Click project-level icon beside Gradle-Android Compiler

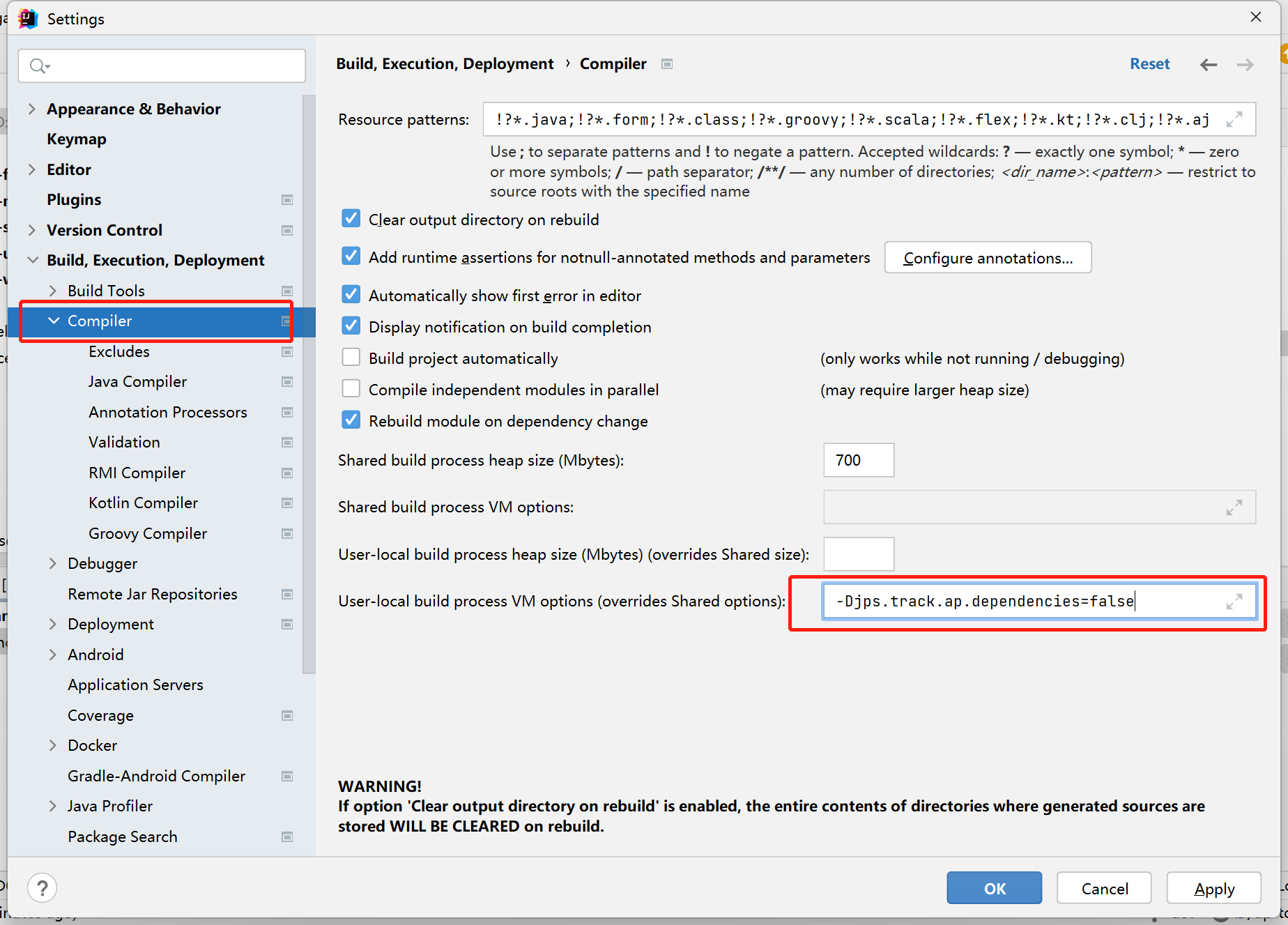click(x=287, y=777)
